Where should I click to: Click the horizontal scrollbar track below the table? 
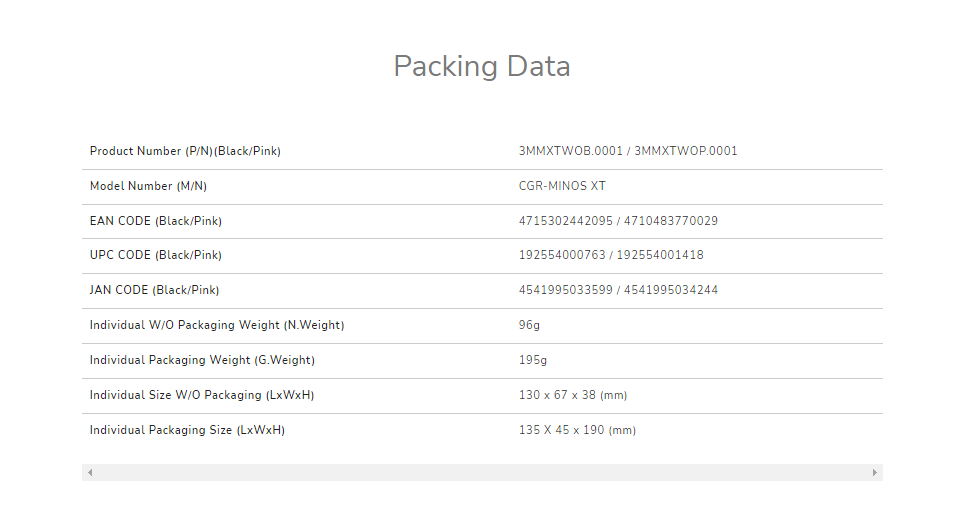point(482,472)
